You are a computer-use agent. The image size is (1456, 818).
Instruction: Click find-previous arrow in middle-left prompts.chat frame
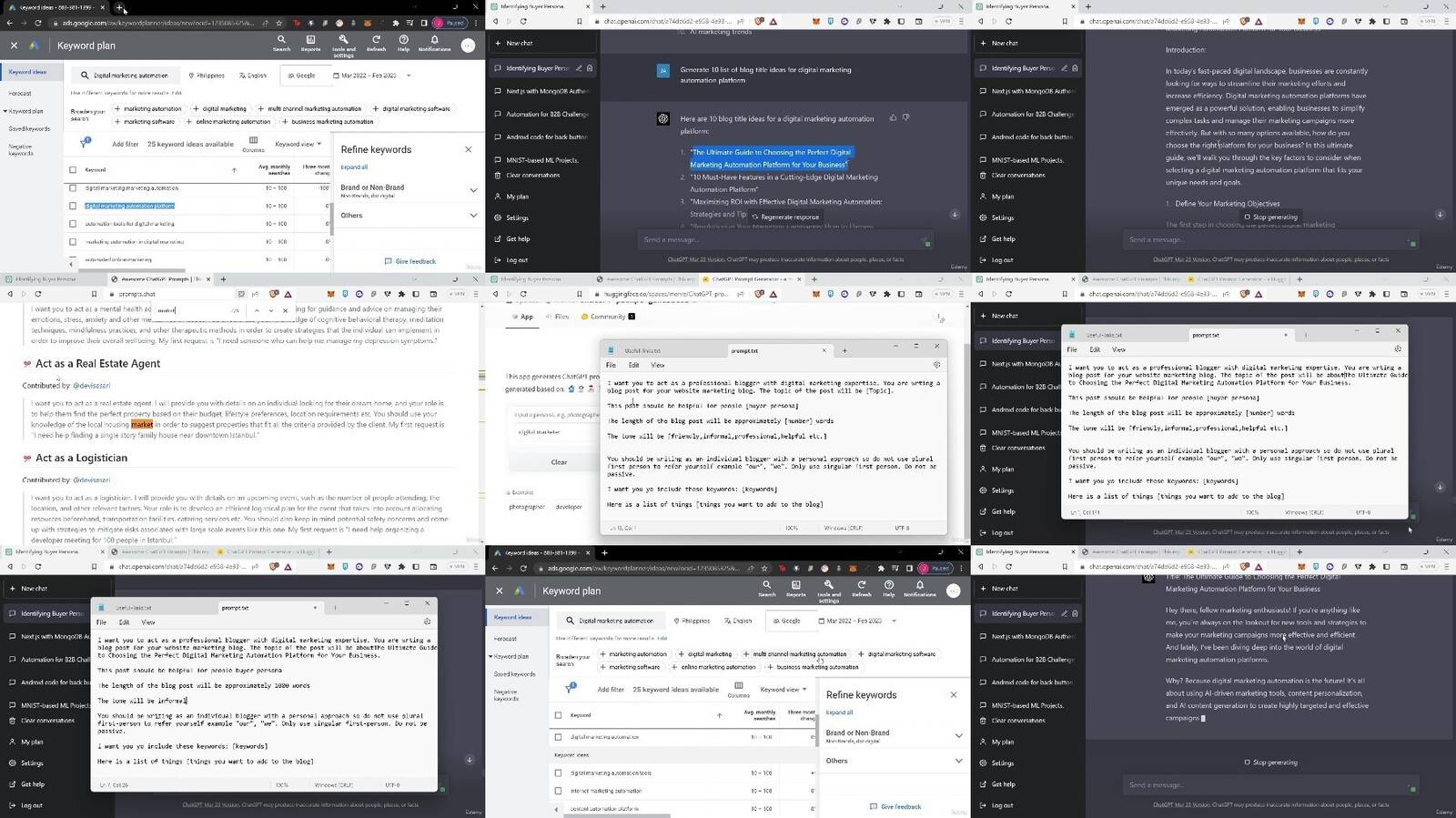[257, 310]
